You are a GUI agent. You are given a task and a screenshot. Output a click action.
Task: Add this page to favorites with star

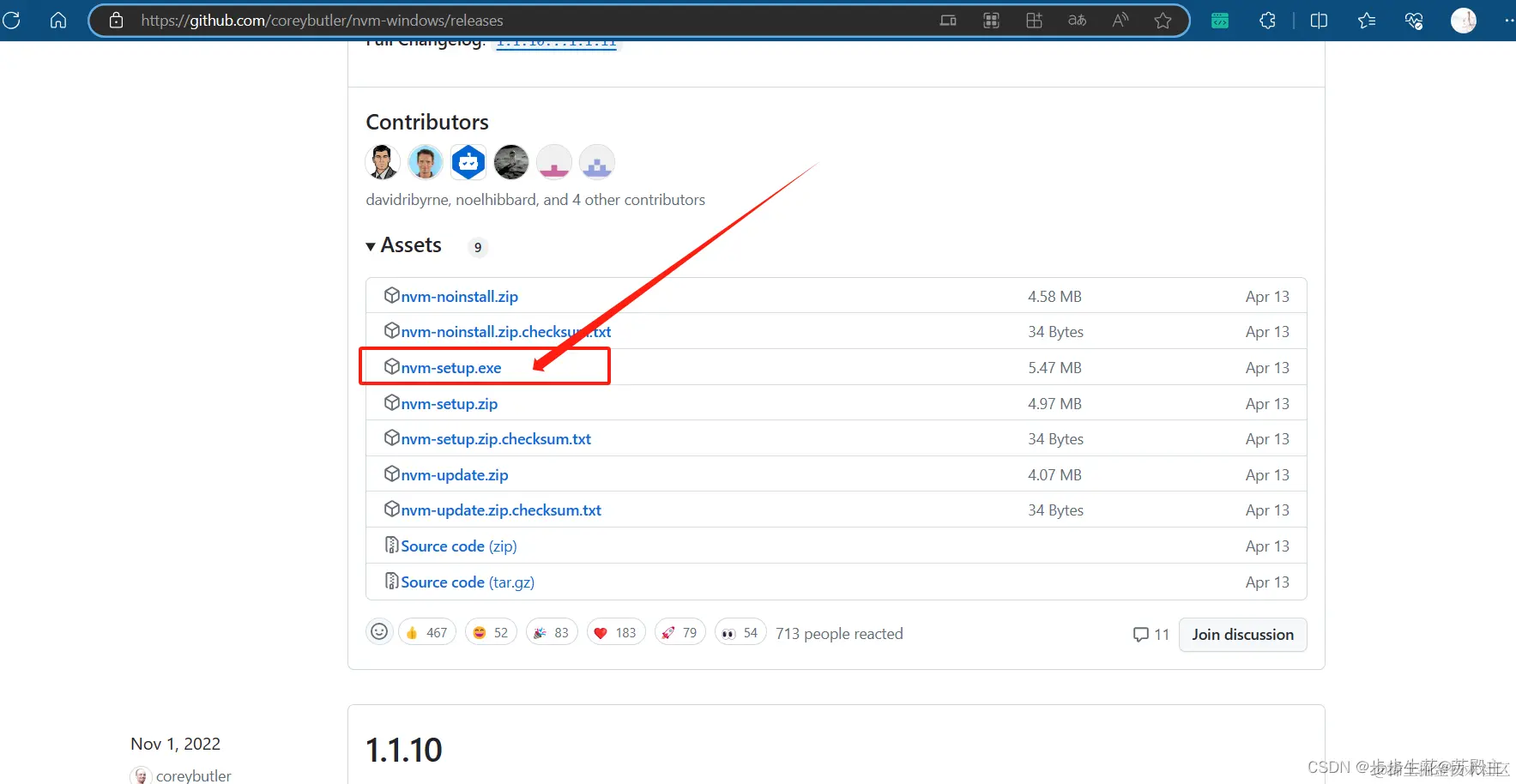click(1163, 20)
